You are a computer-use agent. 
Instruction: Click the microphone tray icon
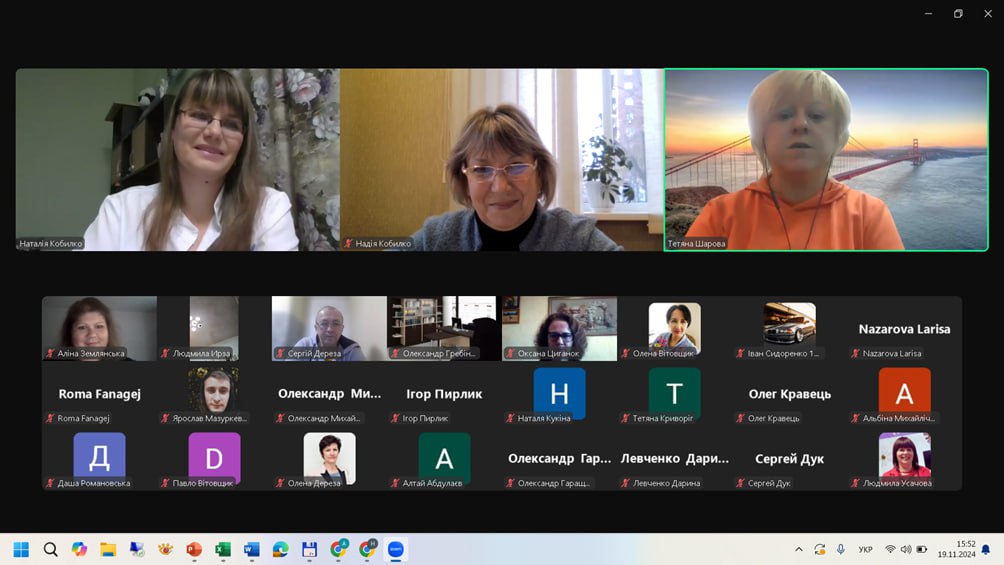coord(841,550)
